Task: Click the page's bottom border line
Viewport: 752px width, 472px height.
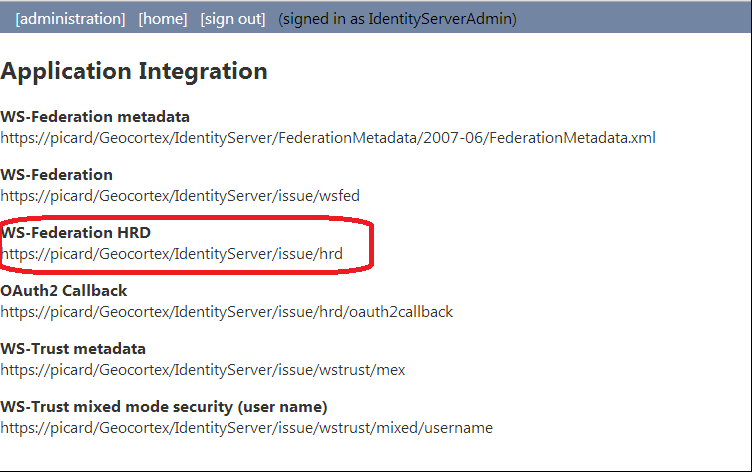Action: (x=376, y=471)
